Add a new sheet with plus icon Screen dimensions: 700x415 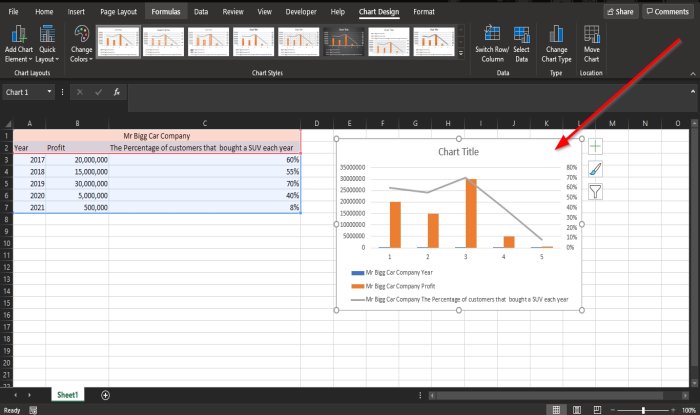click(105, 395)
